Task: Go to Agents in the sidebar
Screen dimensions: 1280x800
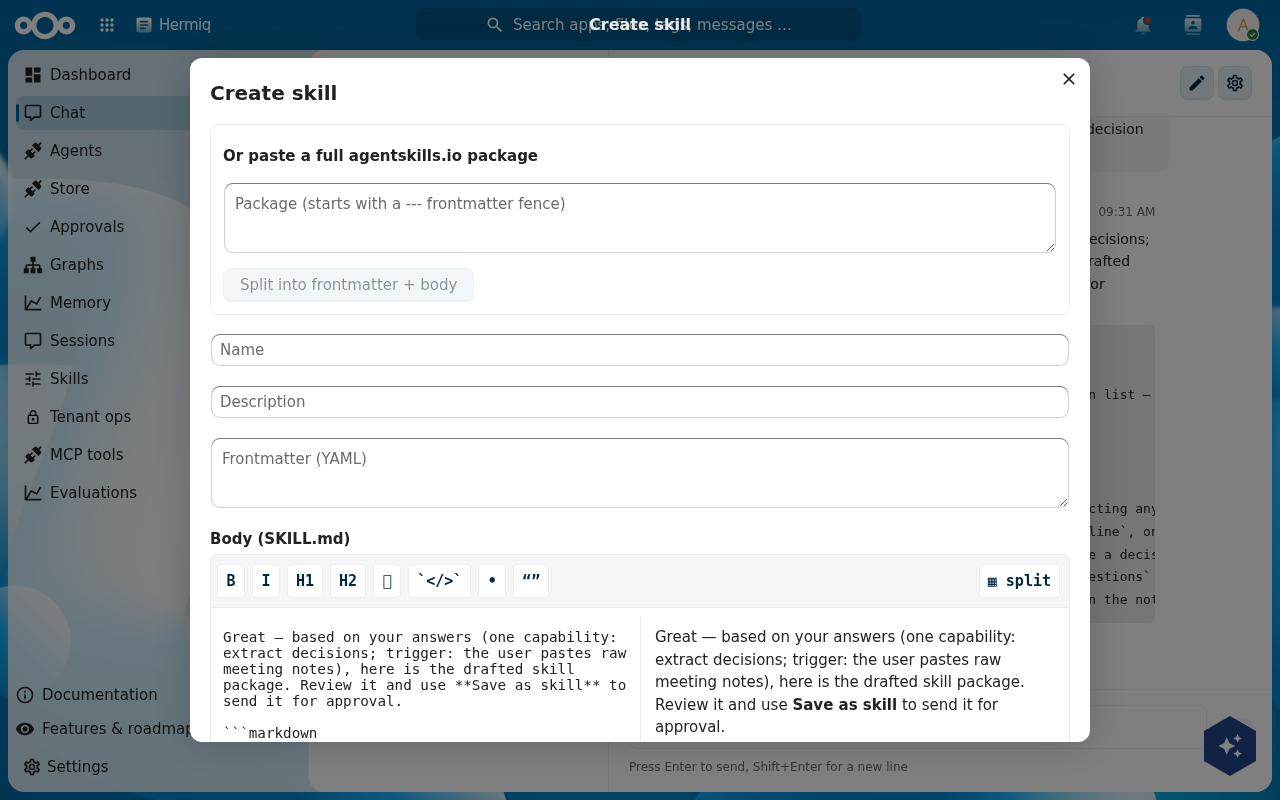Action: (76, 151)
